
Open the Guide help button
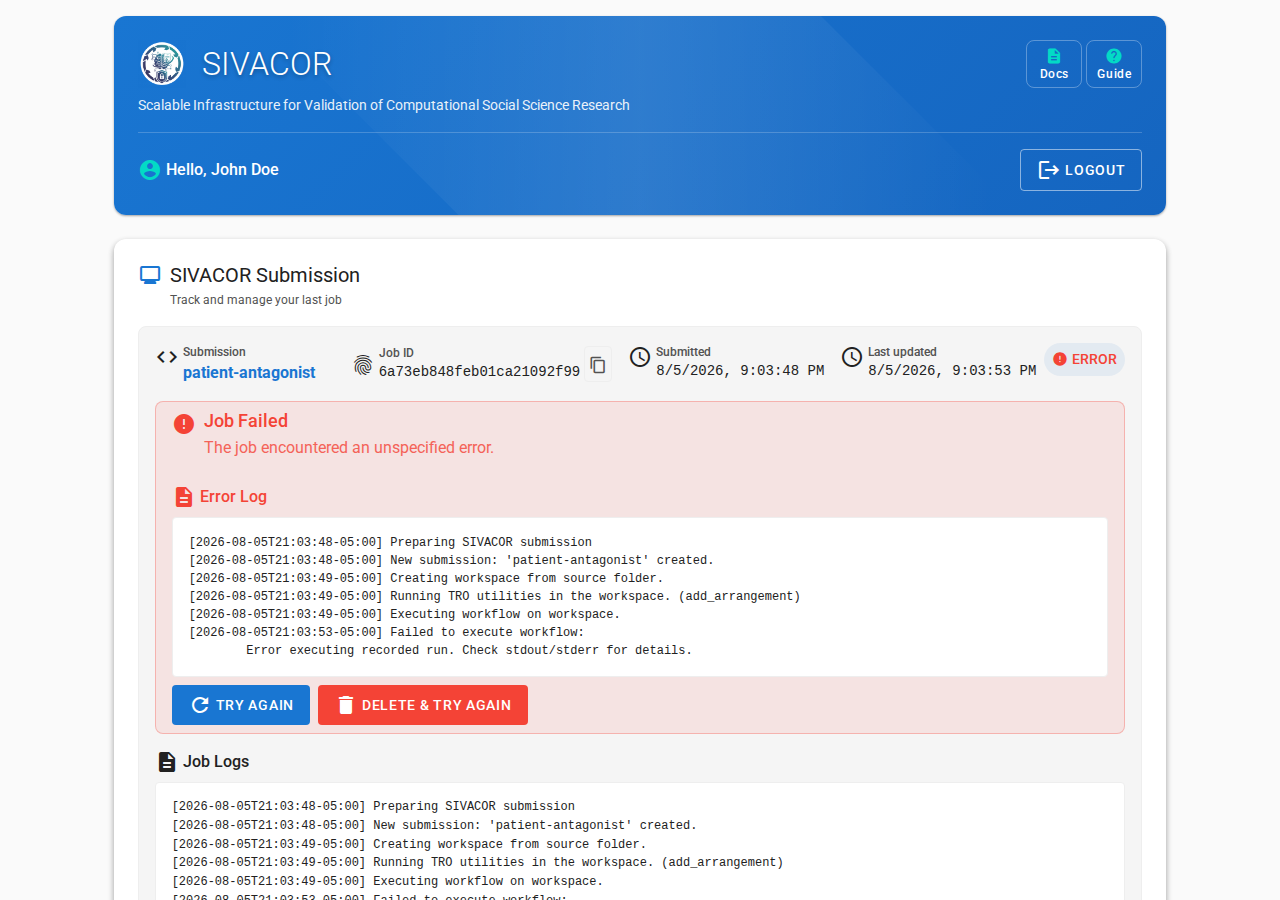coord(1114,64)
